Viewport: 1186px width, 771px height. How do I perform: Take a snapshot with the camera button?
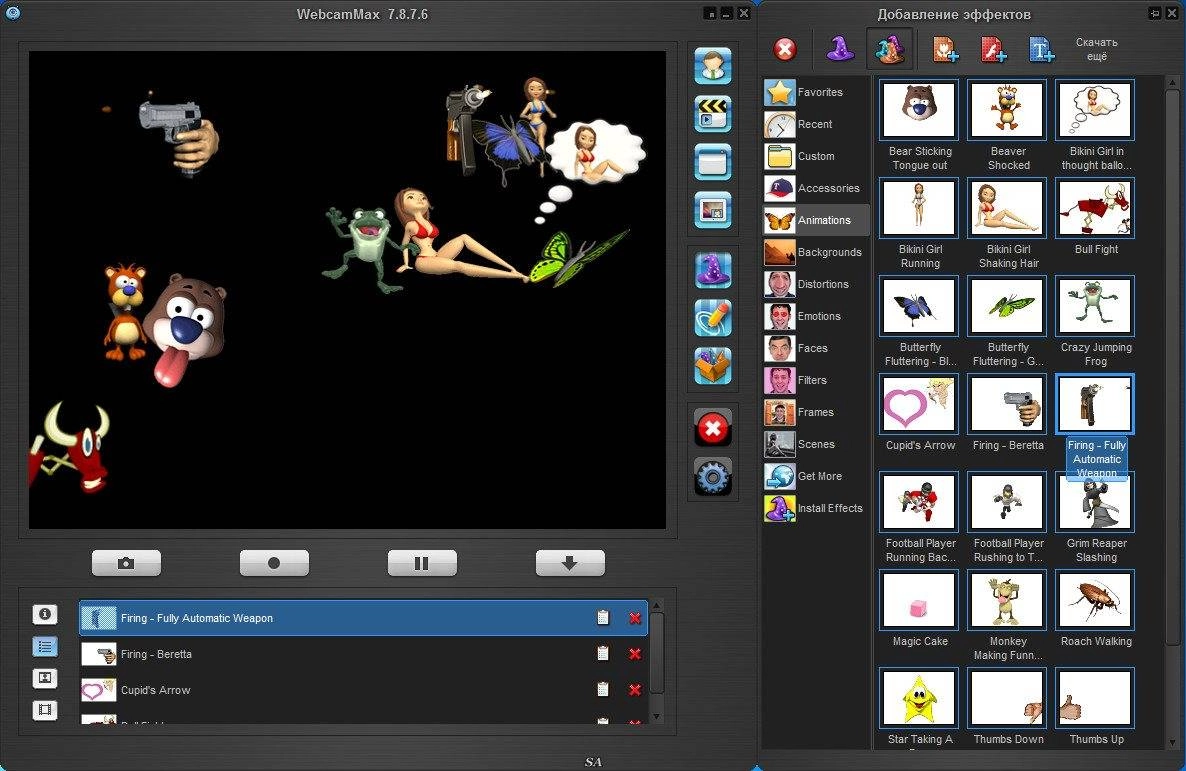126,563
